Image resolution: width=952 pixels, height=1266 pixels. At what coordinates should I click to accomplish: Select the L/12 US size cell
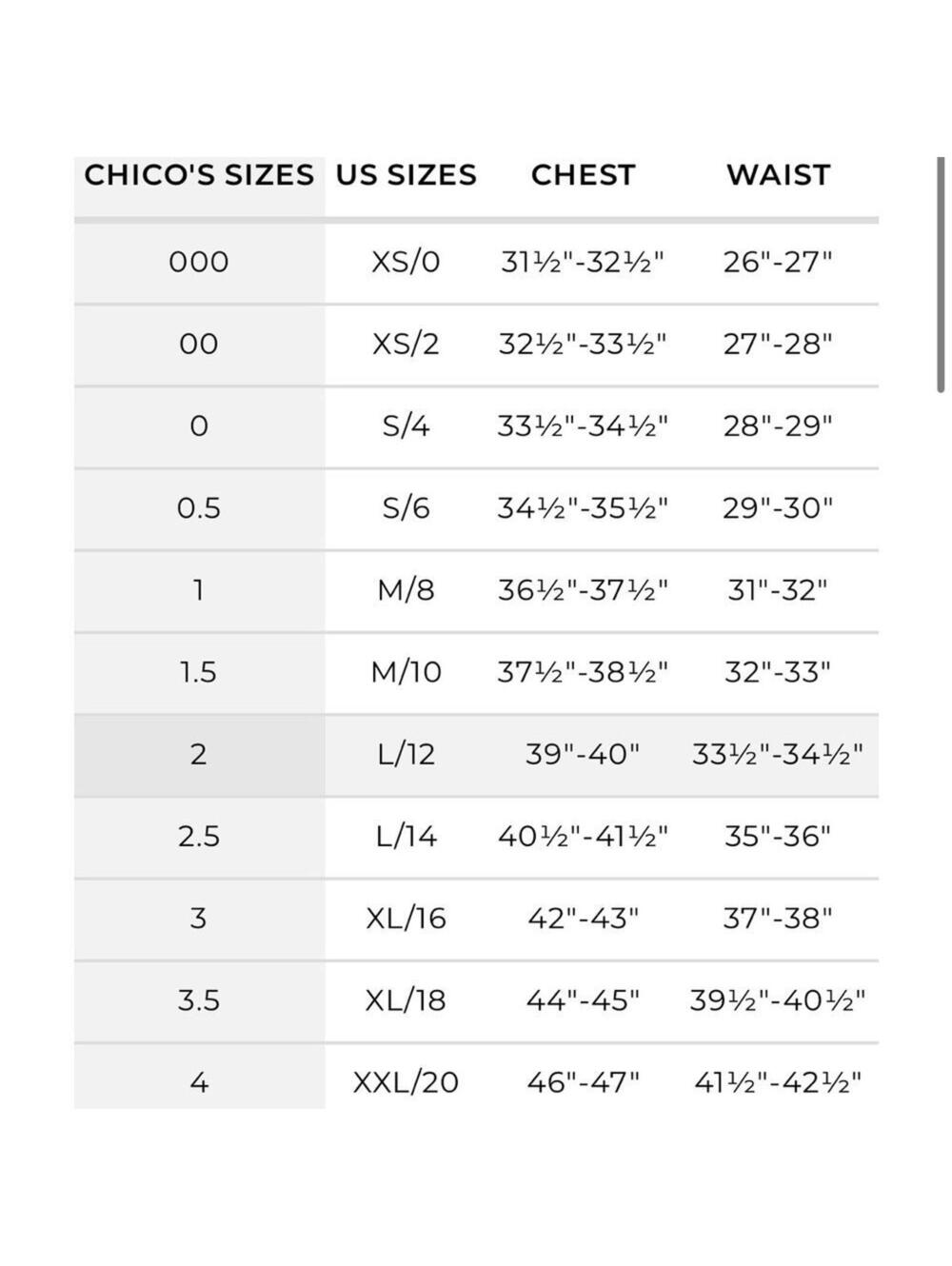coord(407,755)
